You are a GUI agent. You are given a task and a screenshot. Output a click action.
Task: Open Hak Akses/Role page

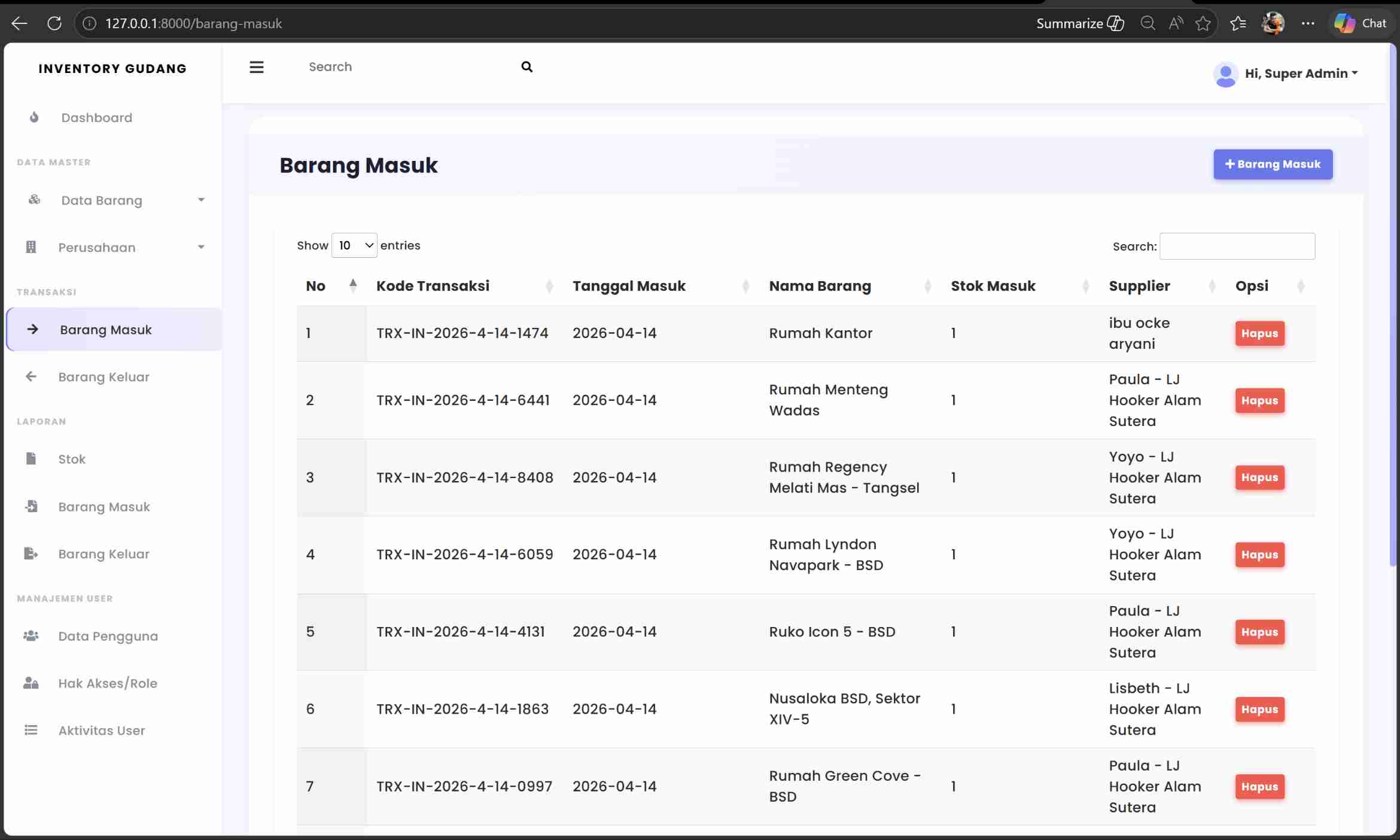tap(108, 683)
